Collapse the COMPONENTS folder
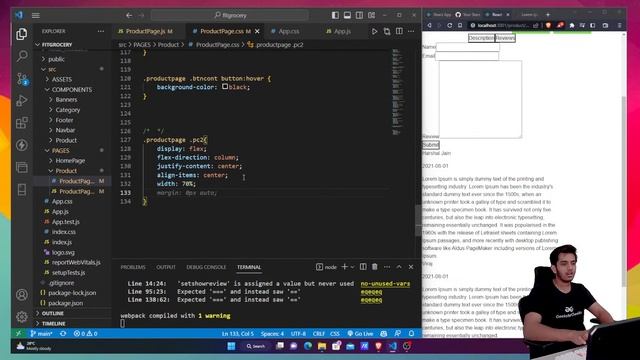The image size is (640, 360). [72, 90]
